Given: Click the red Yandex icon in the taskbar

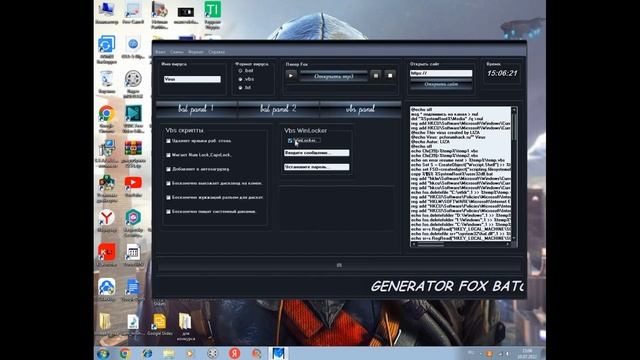Looking at the screenshot, I should point(234,353).
